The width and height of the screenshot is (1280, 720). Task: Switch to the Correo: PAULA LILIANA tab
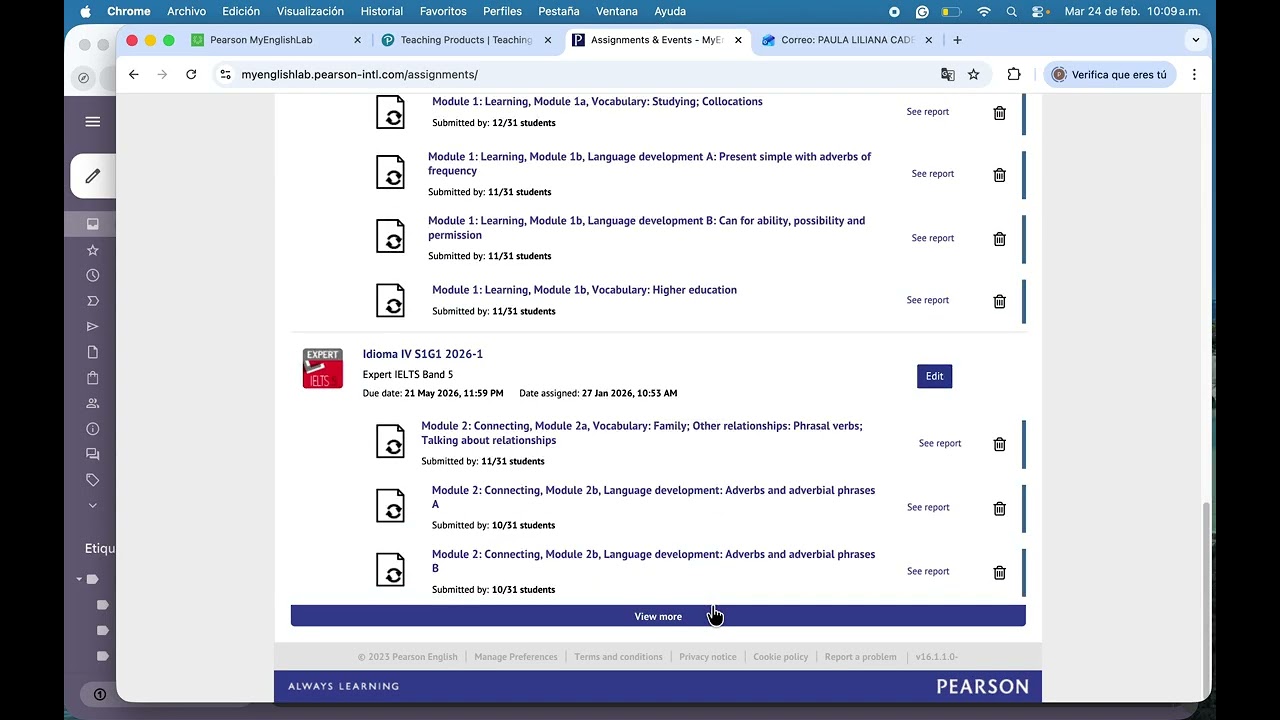tap(848, 40)
